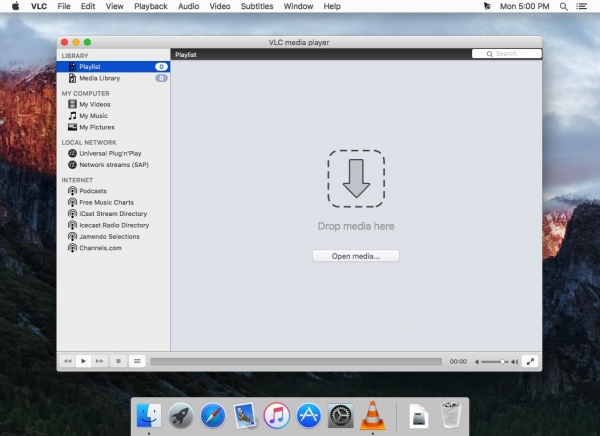Viewport: 600px width, 436px height.
Task: Open the Trash in the Dock
Action: click(451, 415)
